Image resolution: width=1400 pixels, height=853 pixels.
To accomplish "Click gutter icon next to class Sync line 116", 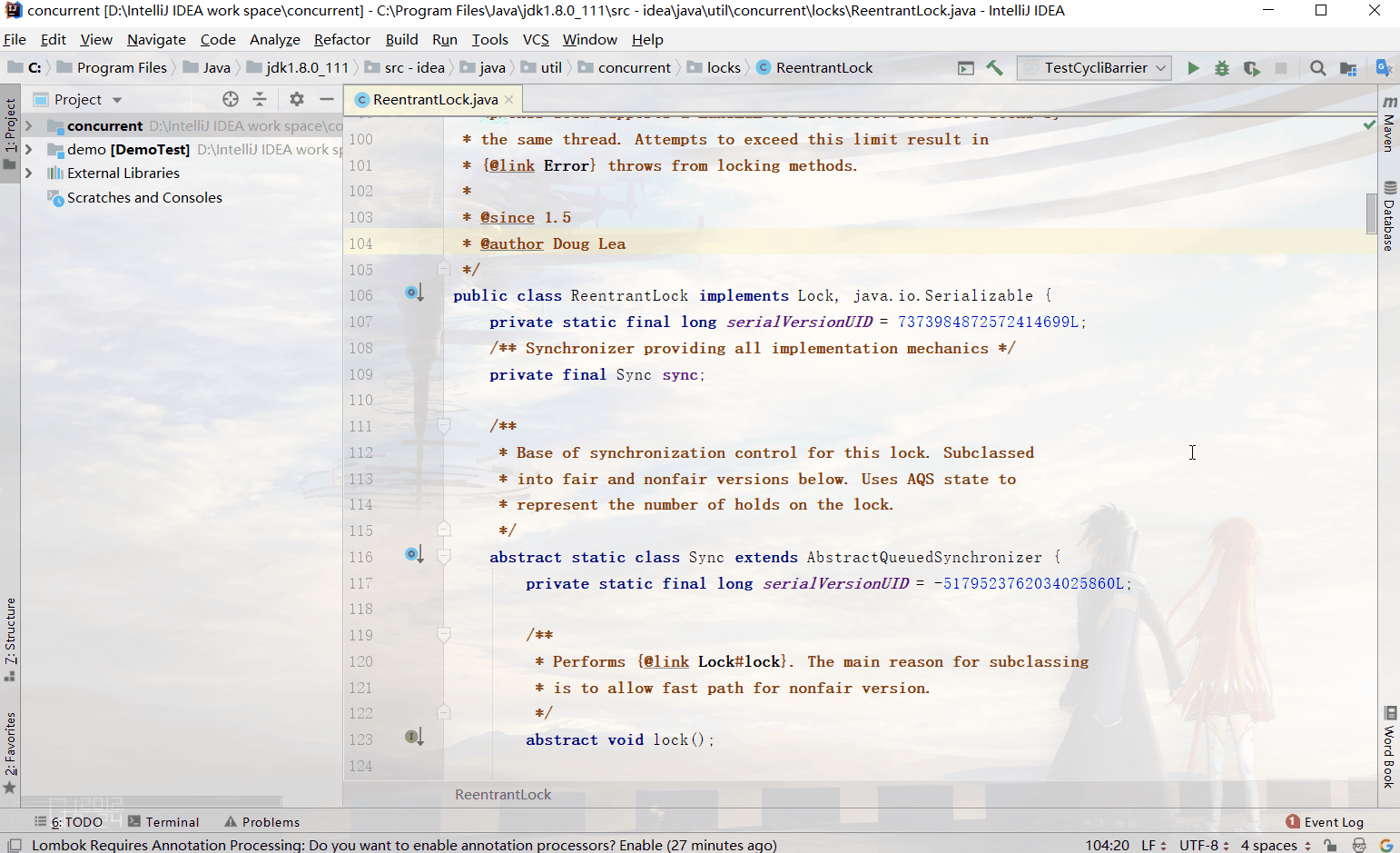I will [414, 555].
